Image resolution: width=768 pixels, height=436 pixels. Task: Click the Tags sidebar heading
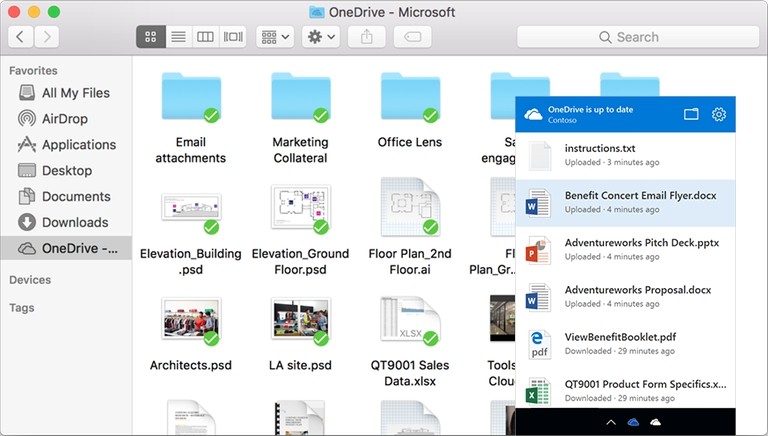point(22,308)
